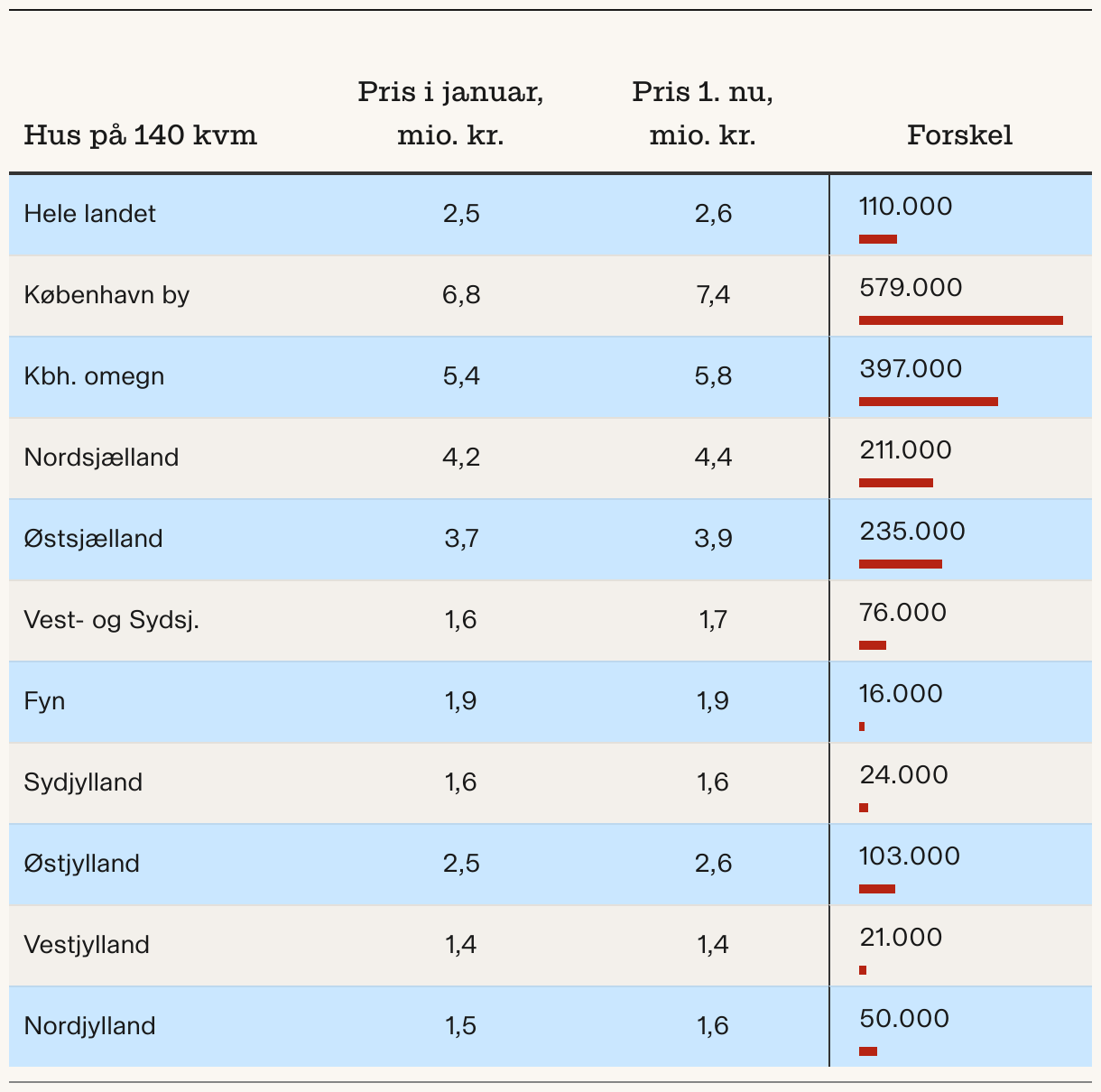This screenshot has width=1101, height=1092.
Task: Click the 'Hele landet' row label
Action: coord(89,214)
